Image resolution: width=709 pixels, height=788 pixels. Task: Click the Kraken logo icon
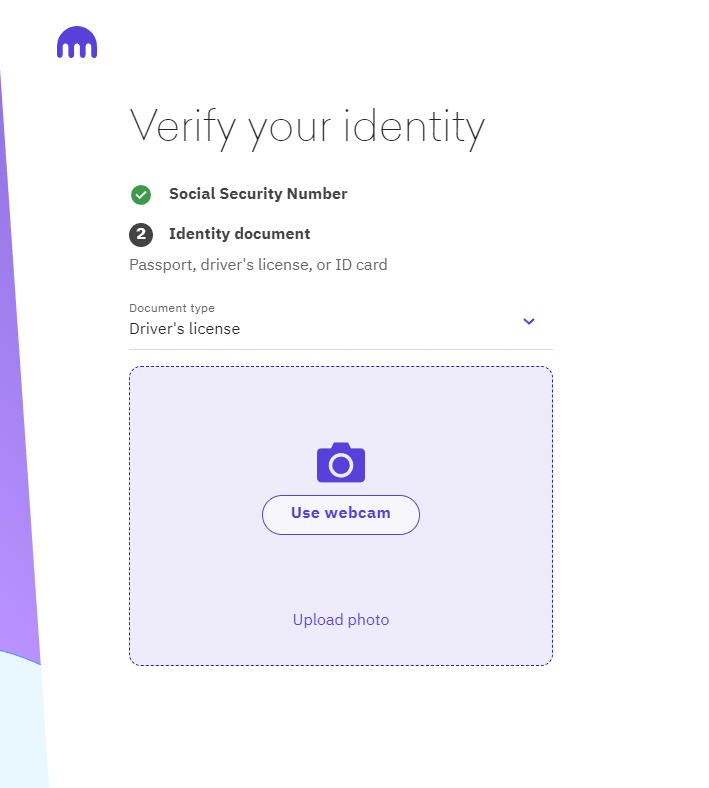77,42
